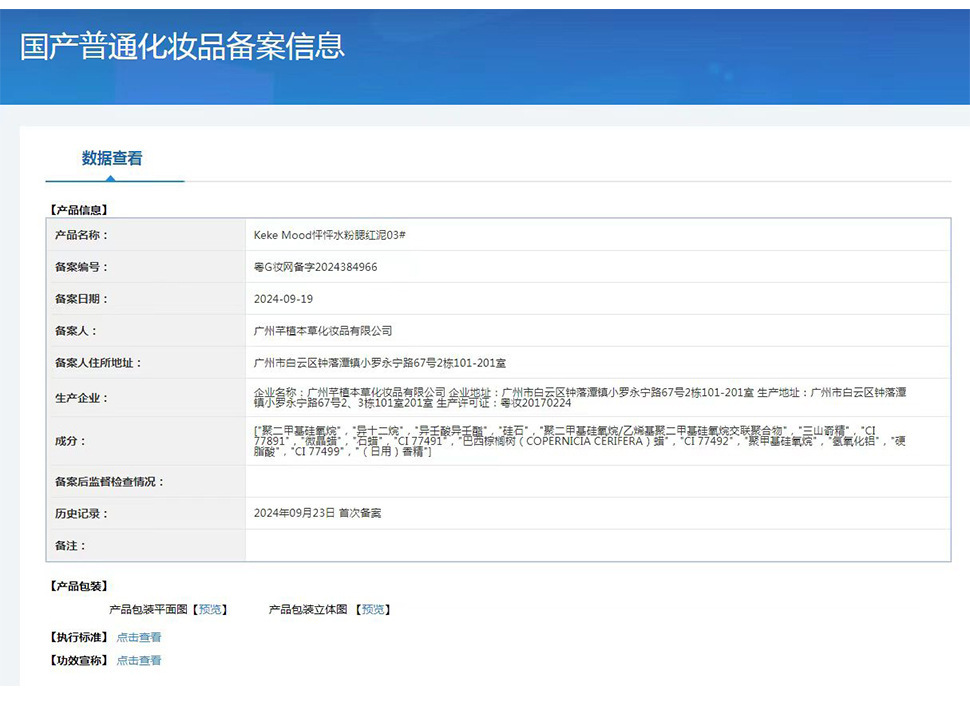Image resolution: width=970 pixels, height=714 pixels.
Task: Open 点击查看 next to 功效宣称
Action: click(x=139, y=661)
